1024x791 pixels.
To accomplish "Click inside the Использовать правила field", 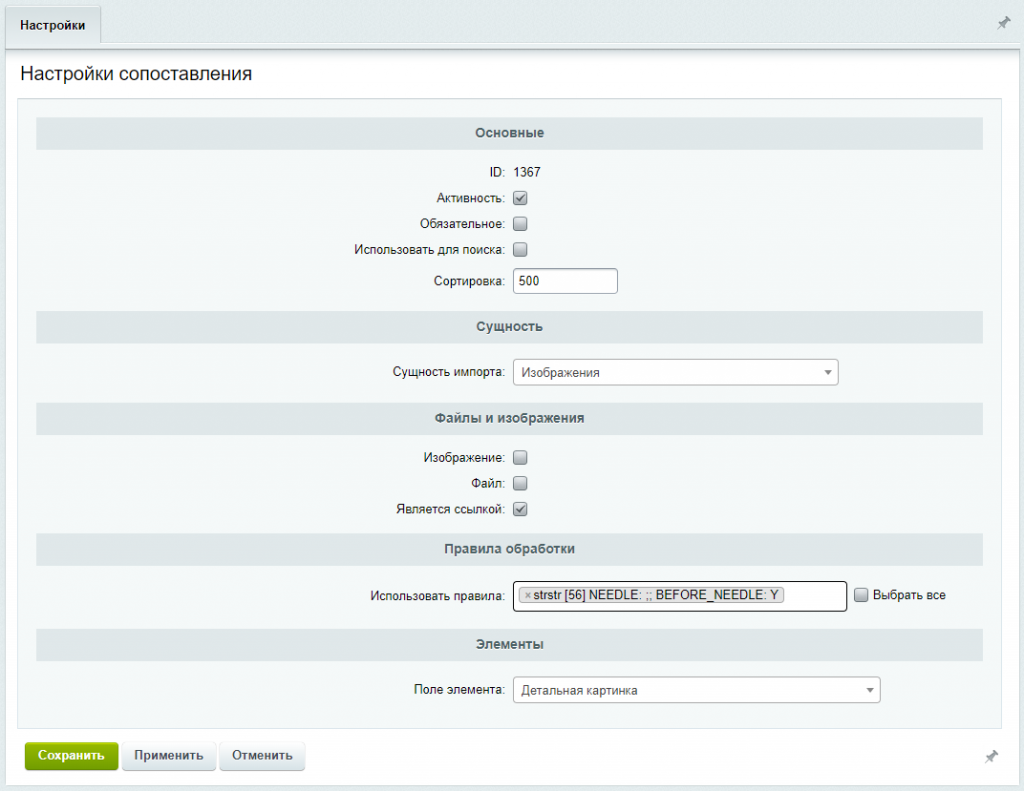I will pos(679,596).
